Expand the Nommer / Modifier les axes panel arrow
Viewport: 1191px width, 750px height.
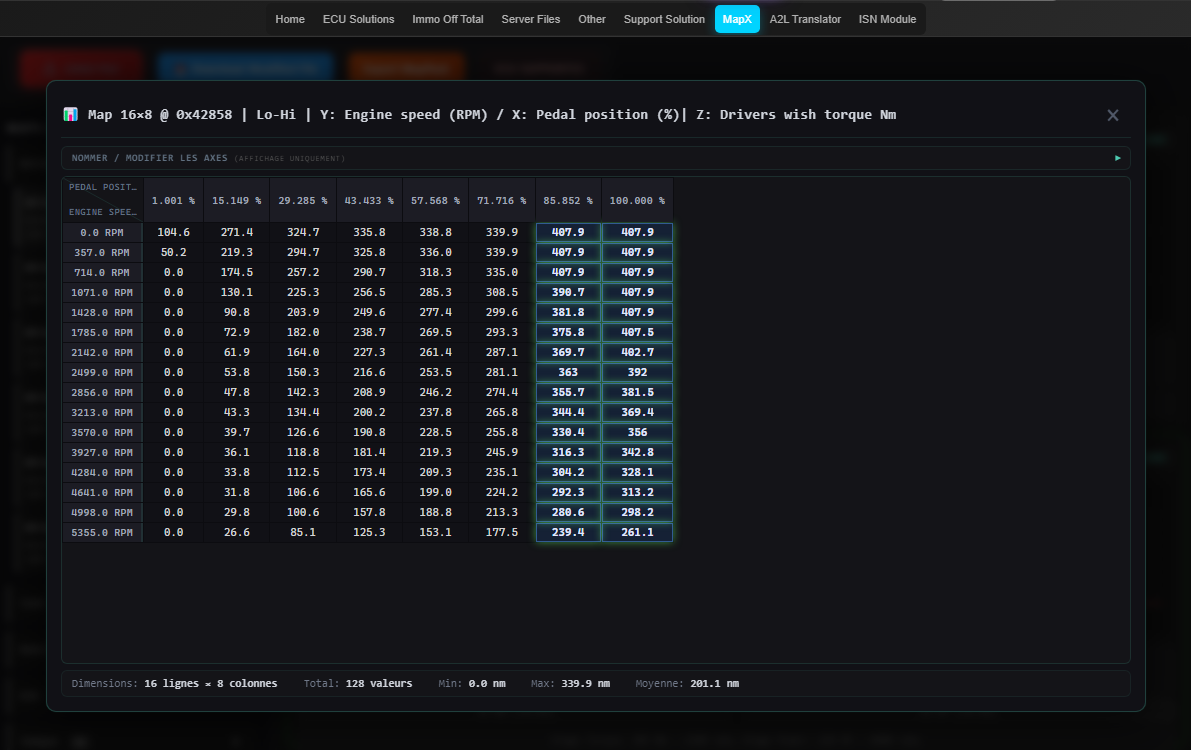pos(1117,158)
